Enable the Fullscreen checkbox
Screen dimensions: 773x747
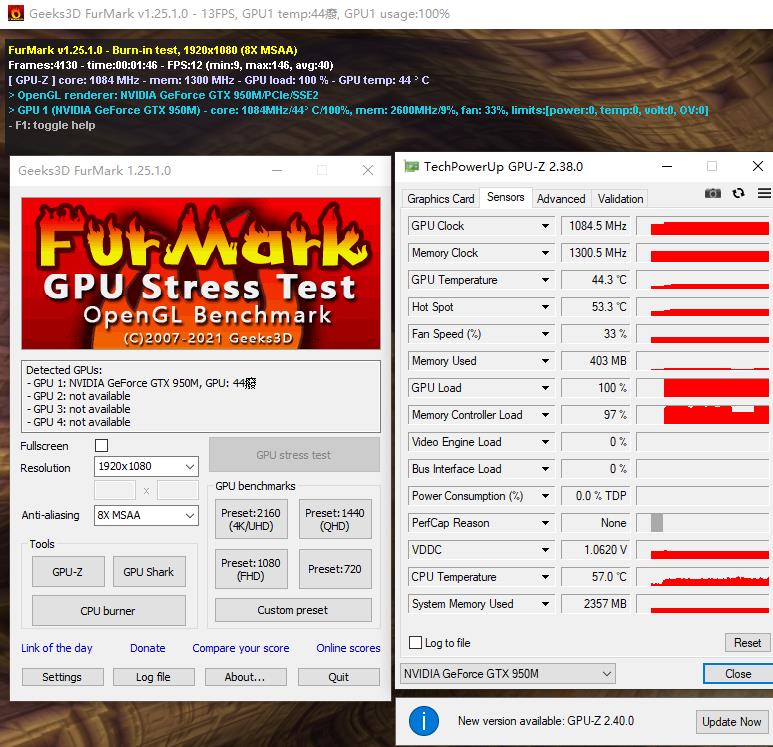coord(102,445)
